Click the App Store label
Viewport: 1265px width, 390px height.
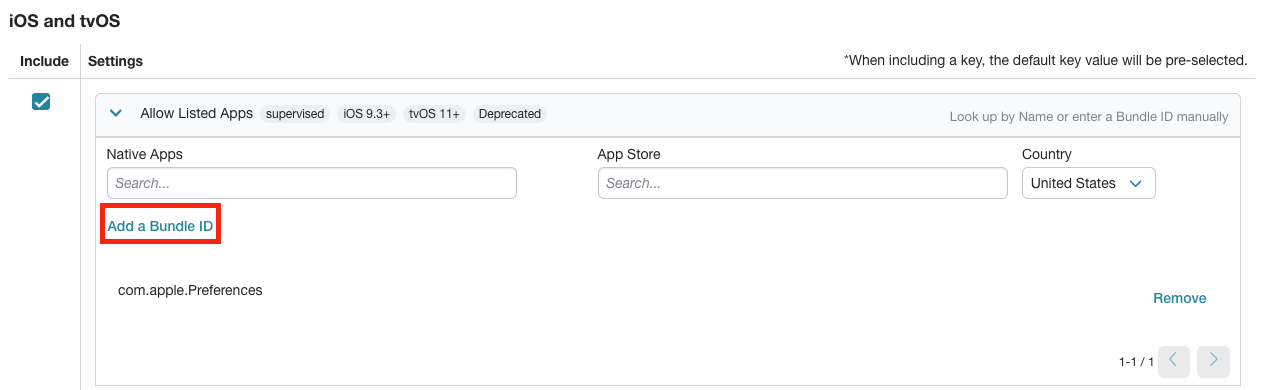629,154
